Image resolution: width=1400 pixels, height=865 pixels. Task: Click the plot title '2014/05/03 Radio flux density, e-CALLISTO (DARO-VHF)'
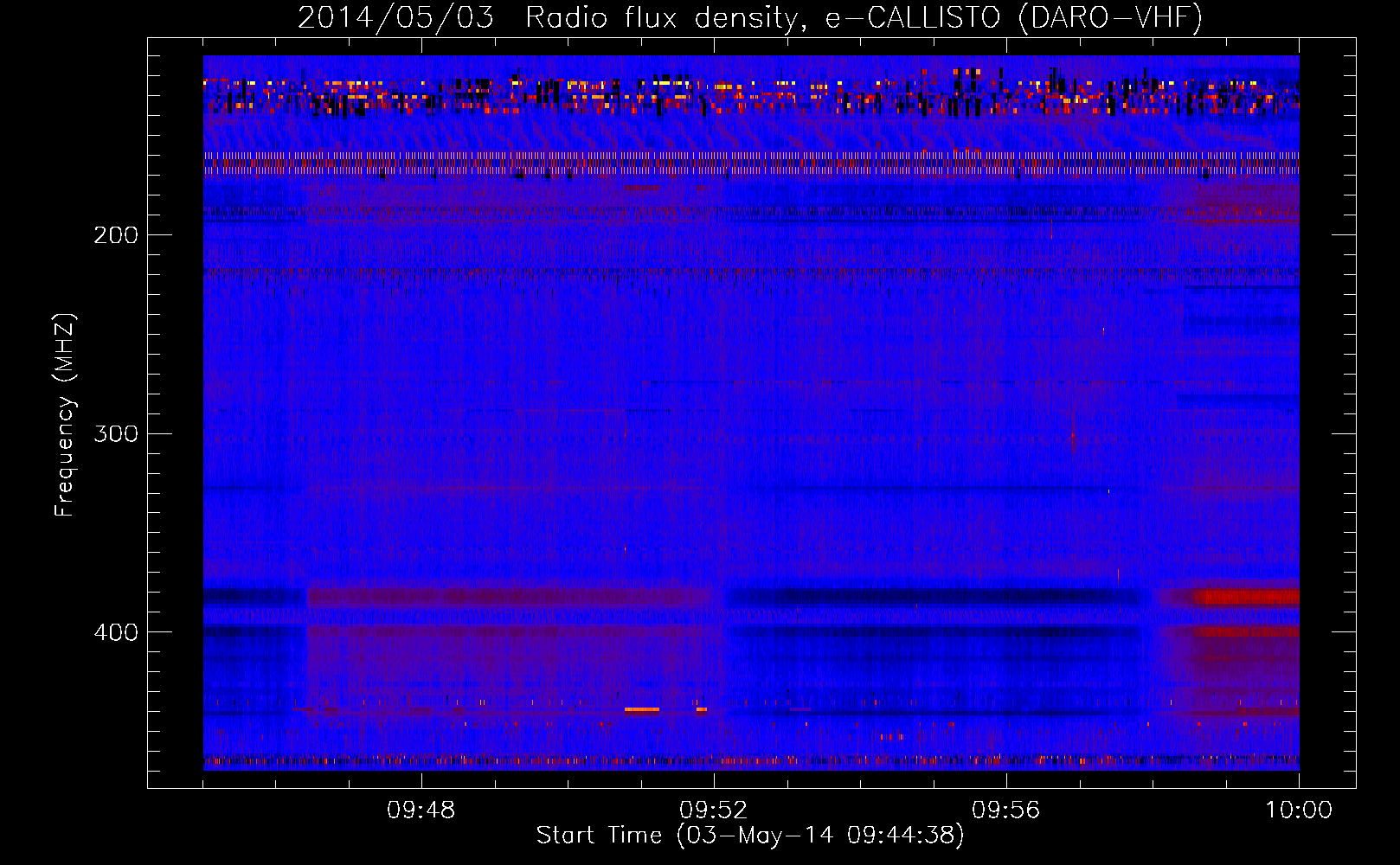750,18
